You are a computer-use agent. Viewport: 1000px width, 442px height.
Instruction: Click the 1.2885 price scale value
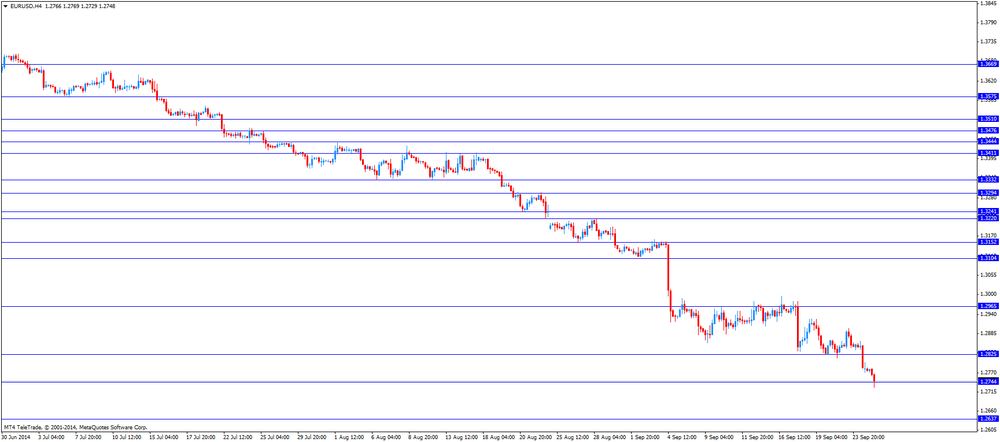tap(988, 333)
